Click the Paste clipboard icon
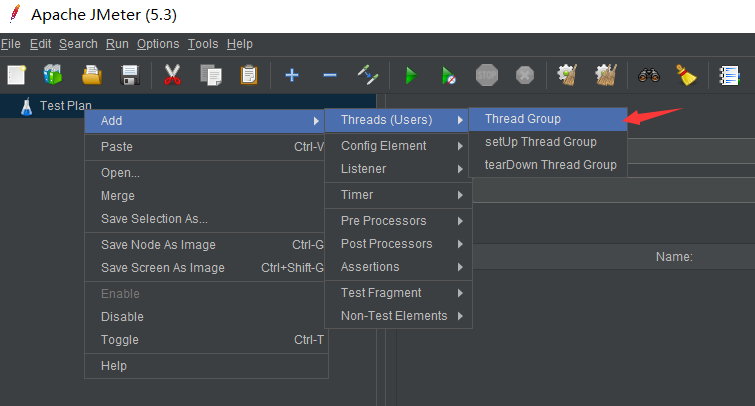This screenshot has width=755, height=406. pyautogui.click(x=249, y=75)
